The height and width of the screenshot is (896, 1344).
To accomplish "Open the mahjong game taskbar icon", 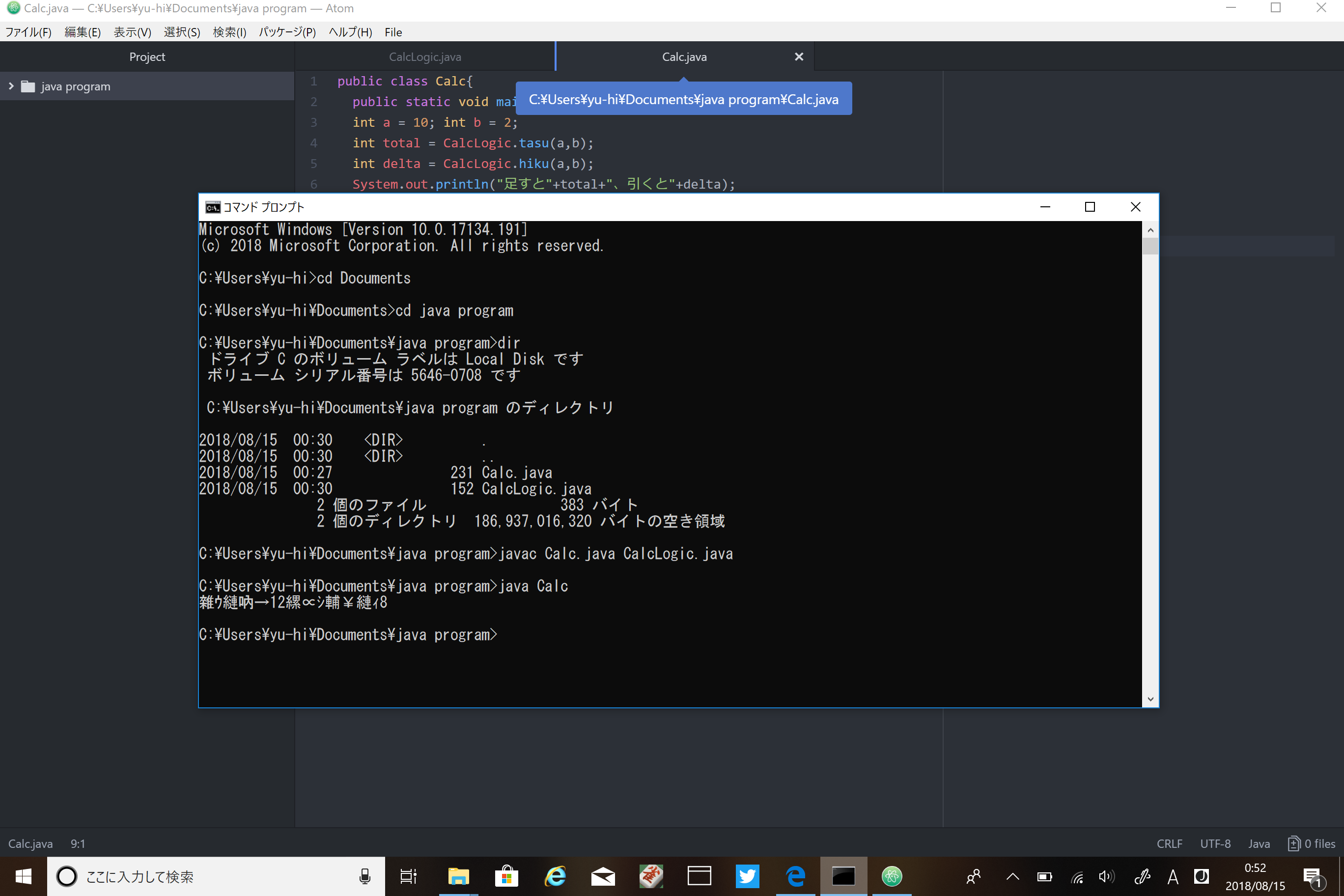I will point(651,876).
